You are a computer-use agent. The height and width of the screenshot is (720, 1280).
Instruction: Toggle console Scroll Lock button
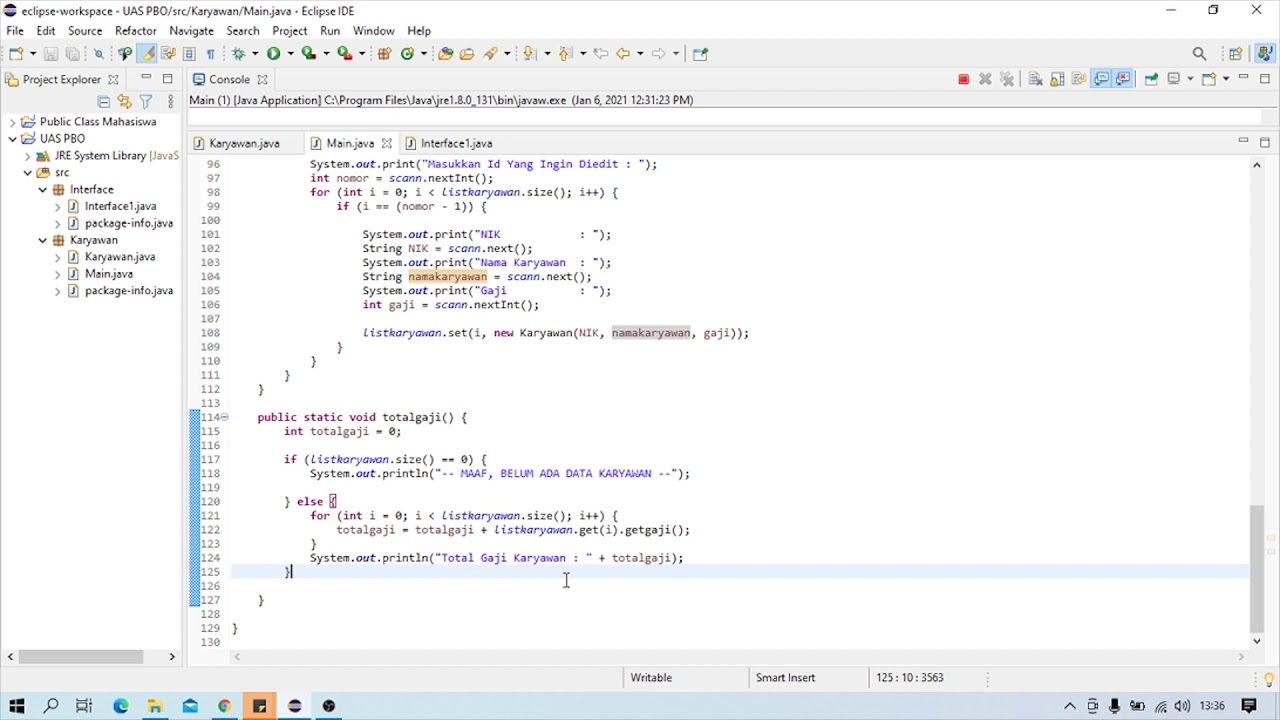(x=1057, y=79)
